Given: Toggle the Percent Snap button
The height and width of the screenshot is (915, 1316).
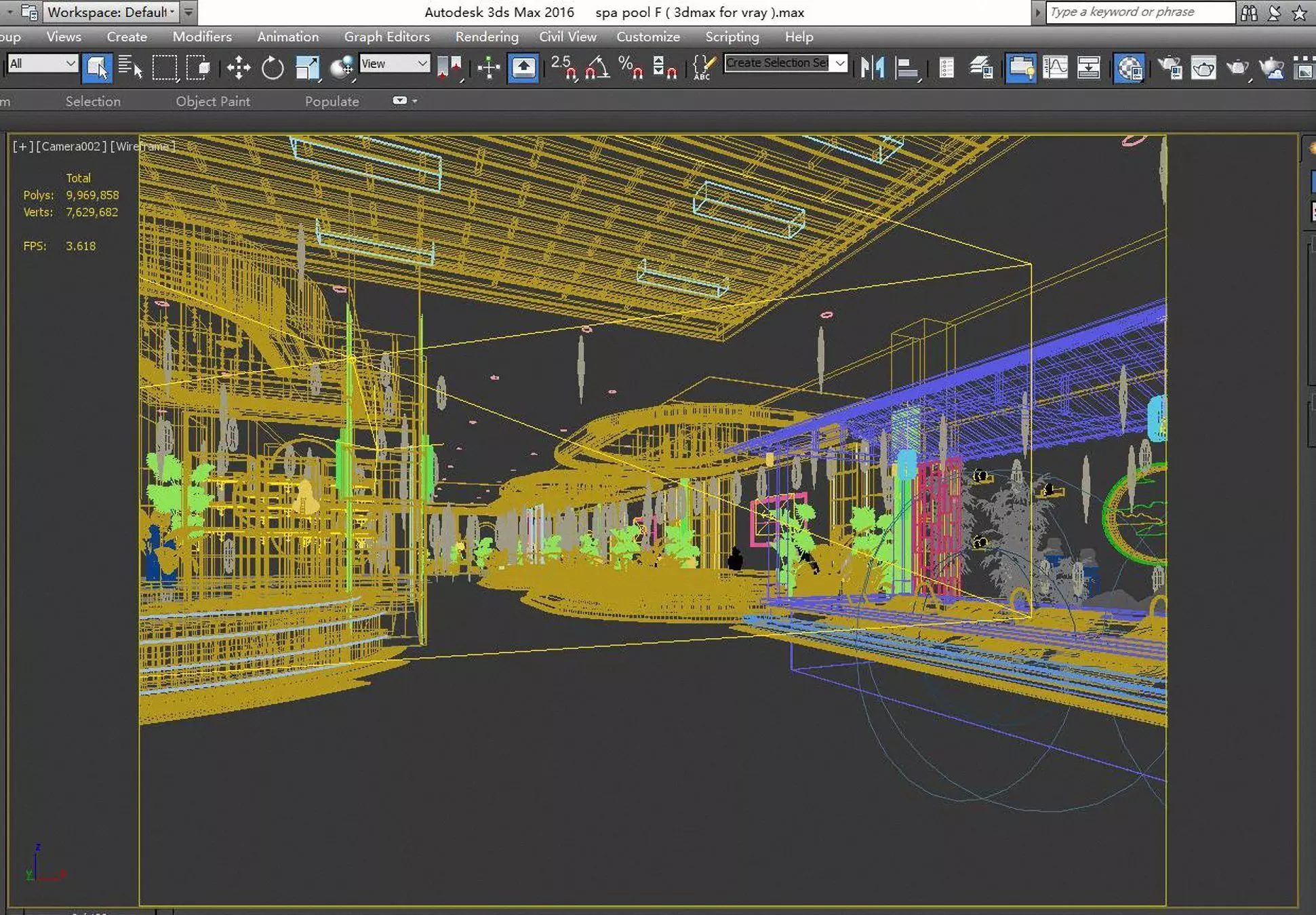Looking at the screenshot, I should (x=631, y=68).
